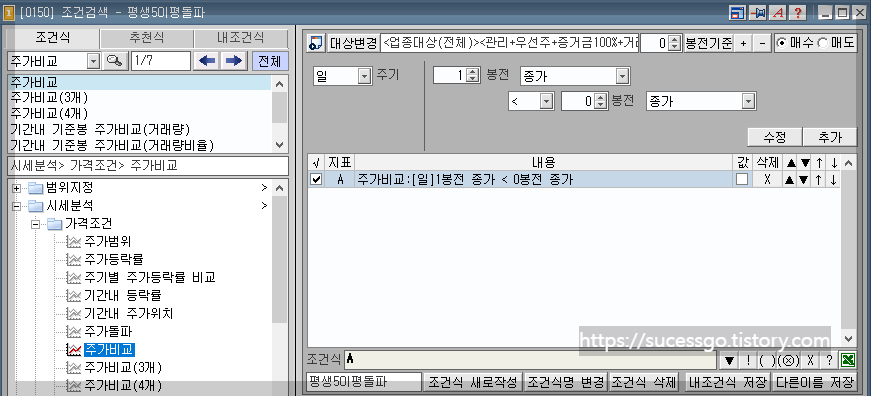The width and height of the screenshot is (871, 396).
Task: Open help via the red question mark icon
Action: [798, 13]
